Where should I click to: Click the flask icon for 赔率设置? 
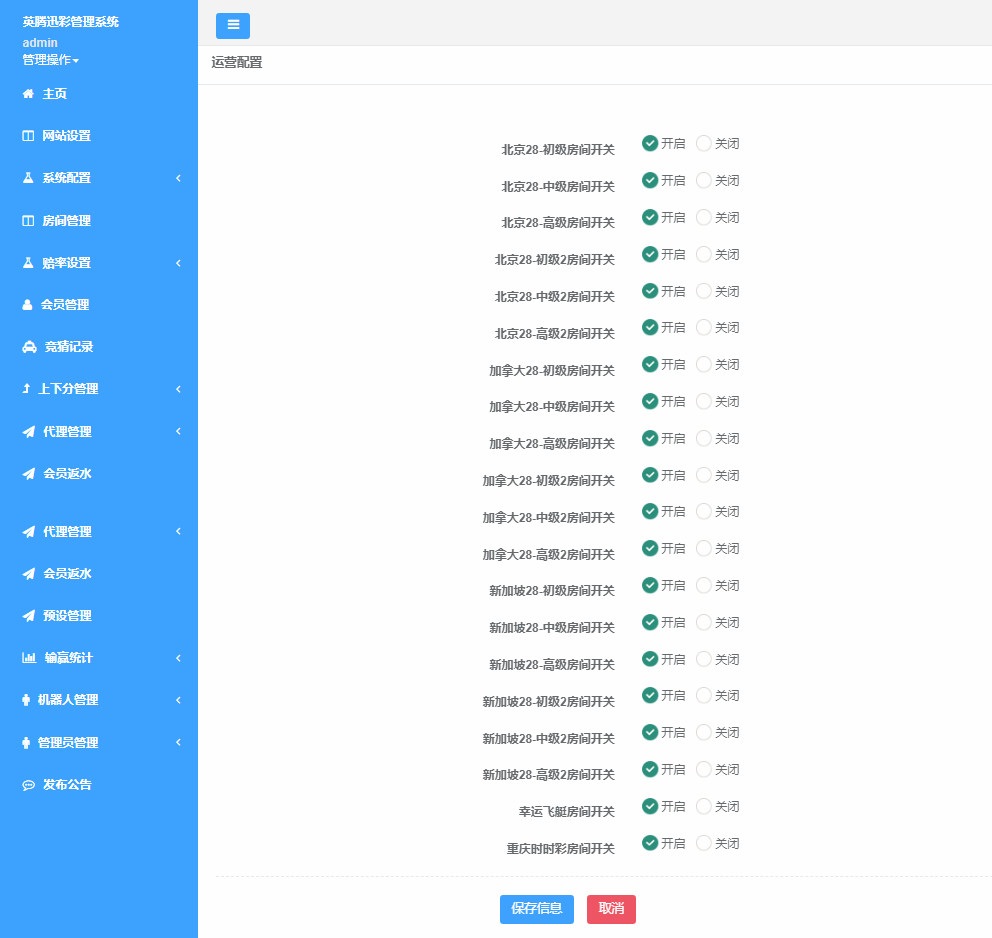[28, 263]
